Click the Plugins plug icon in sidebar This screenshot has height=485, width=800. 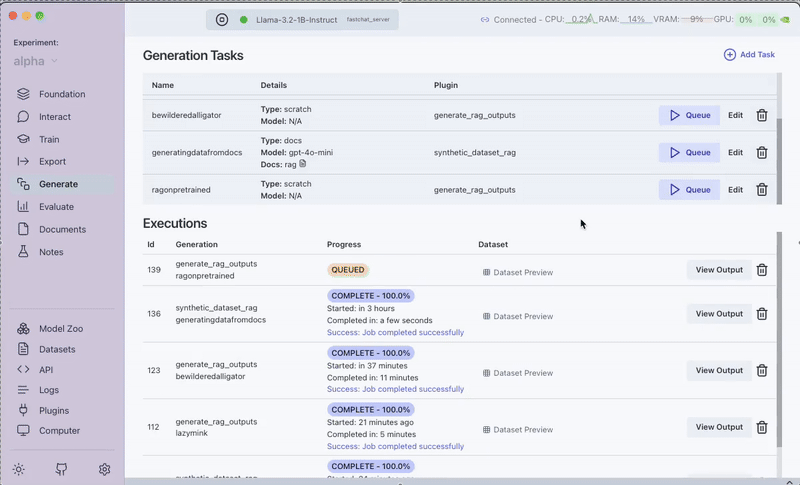pos(24,410)
